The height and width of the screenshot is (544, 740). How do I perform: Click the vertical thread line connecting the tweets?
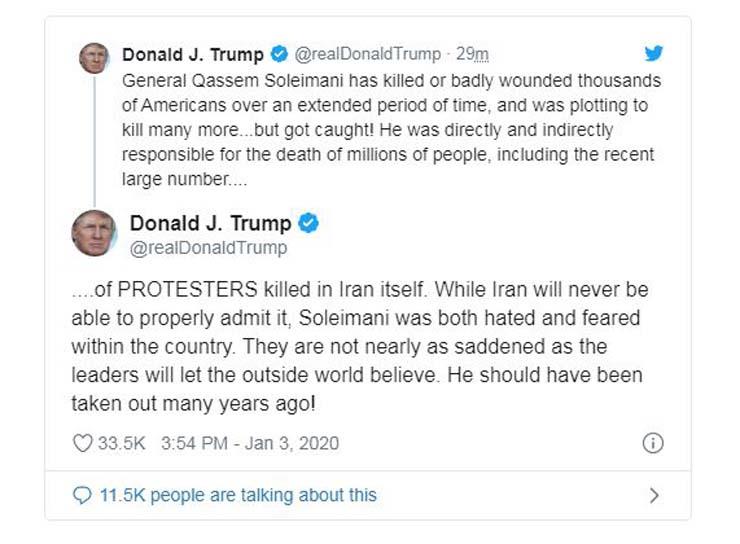94,140
